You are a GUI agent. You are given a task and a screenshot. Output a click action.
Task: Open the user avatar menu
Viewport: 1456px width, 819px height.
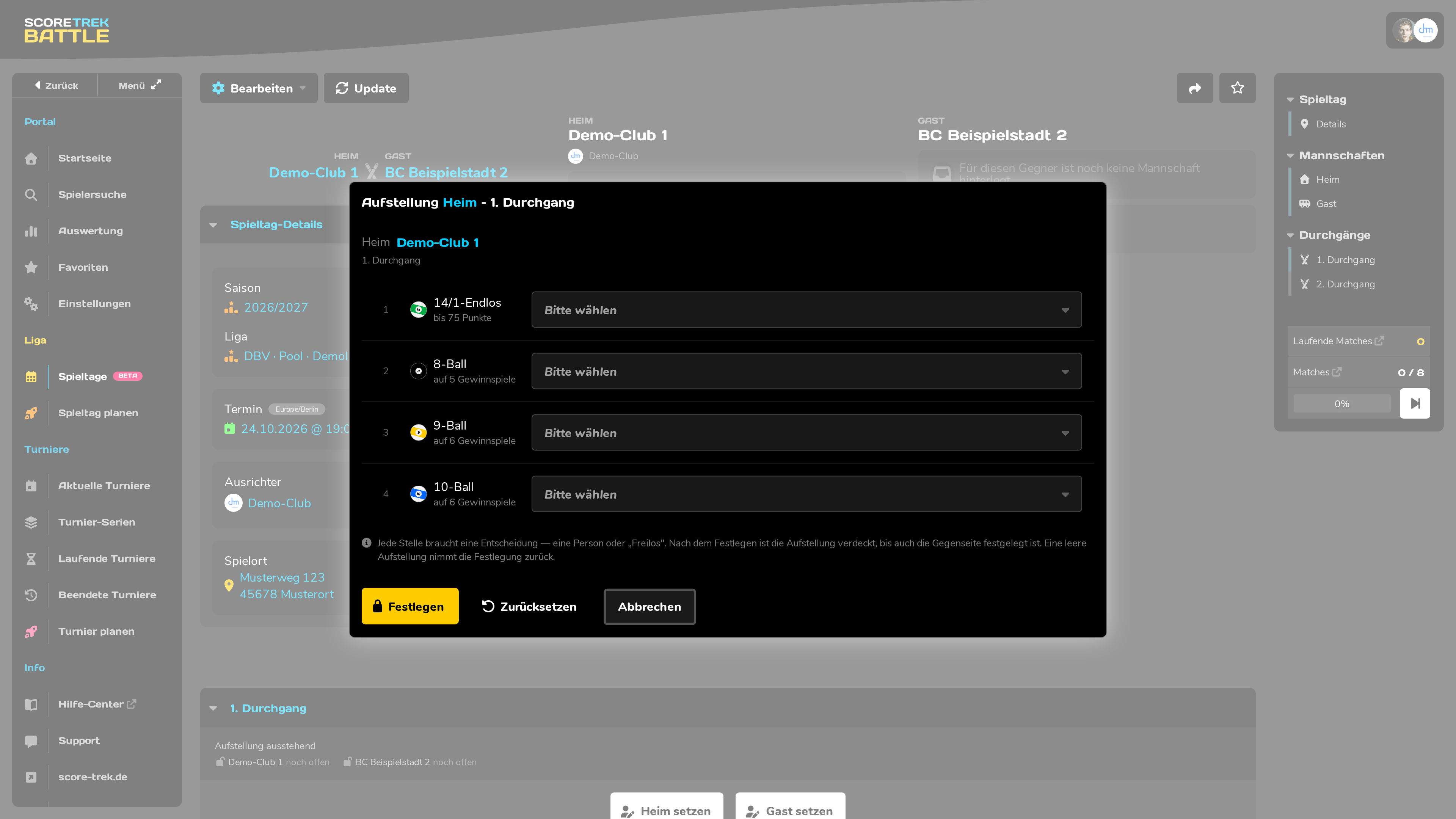(x=1415, y=30)
